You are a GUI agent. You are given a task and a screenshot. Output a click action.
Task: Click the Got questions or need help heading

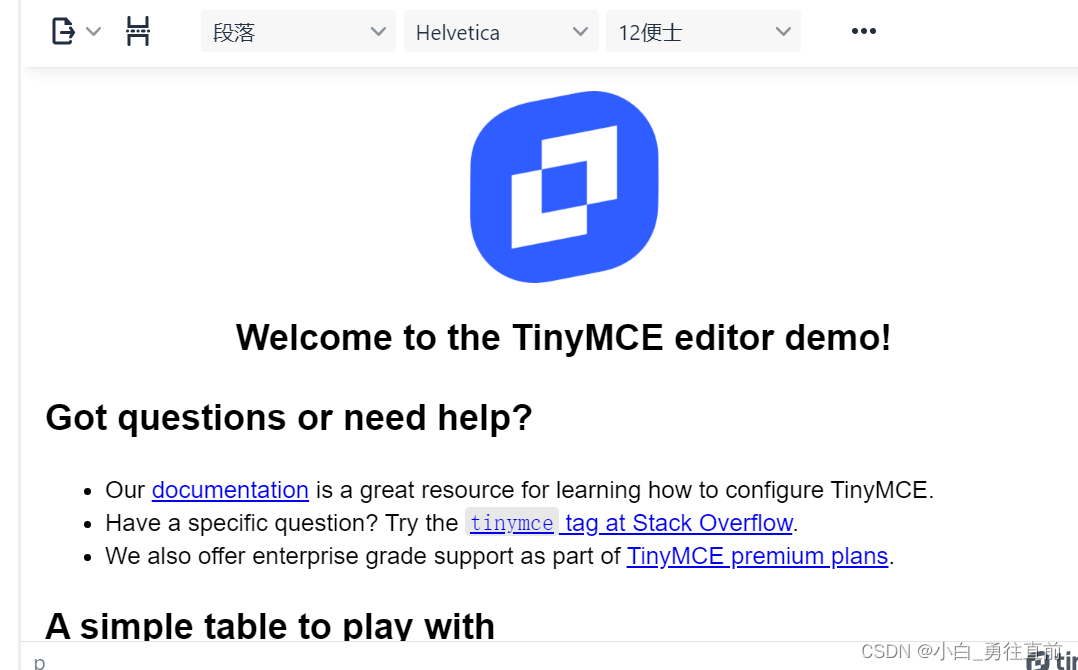point(289,417)
